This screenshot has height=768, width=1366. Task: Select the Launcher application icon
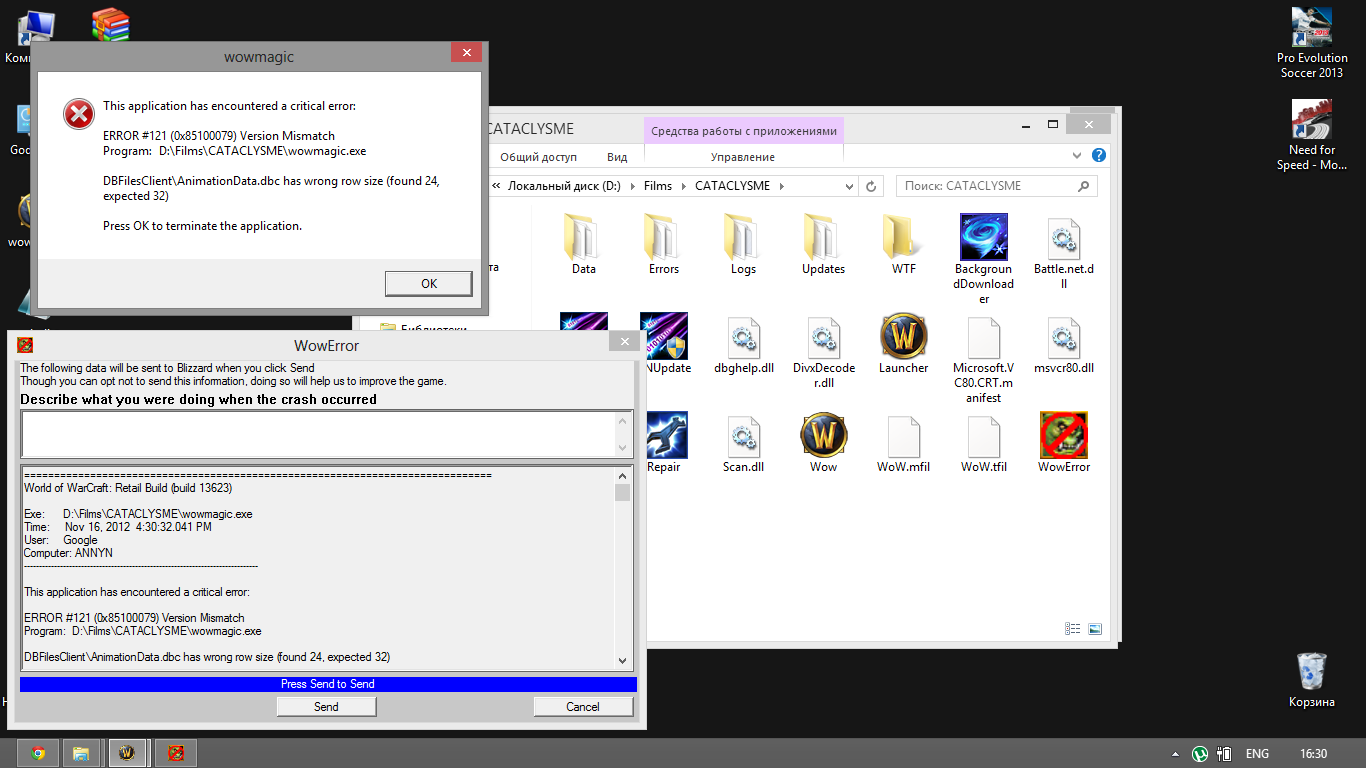[x=904, y=344]
